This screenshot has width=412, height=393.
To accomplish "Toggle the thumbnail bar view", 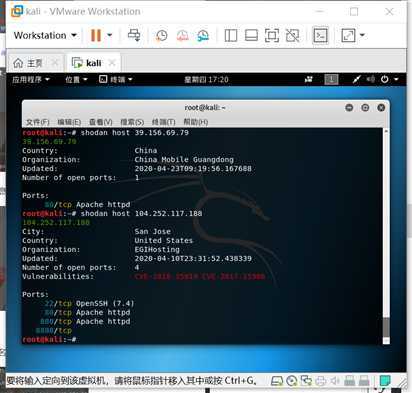I will click(251, 36).
